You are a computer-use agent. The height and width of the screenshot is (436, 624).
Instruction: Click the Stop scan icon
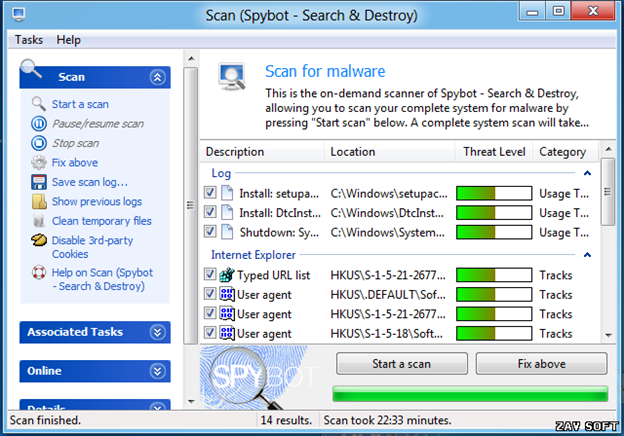tap(39, 143)
